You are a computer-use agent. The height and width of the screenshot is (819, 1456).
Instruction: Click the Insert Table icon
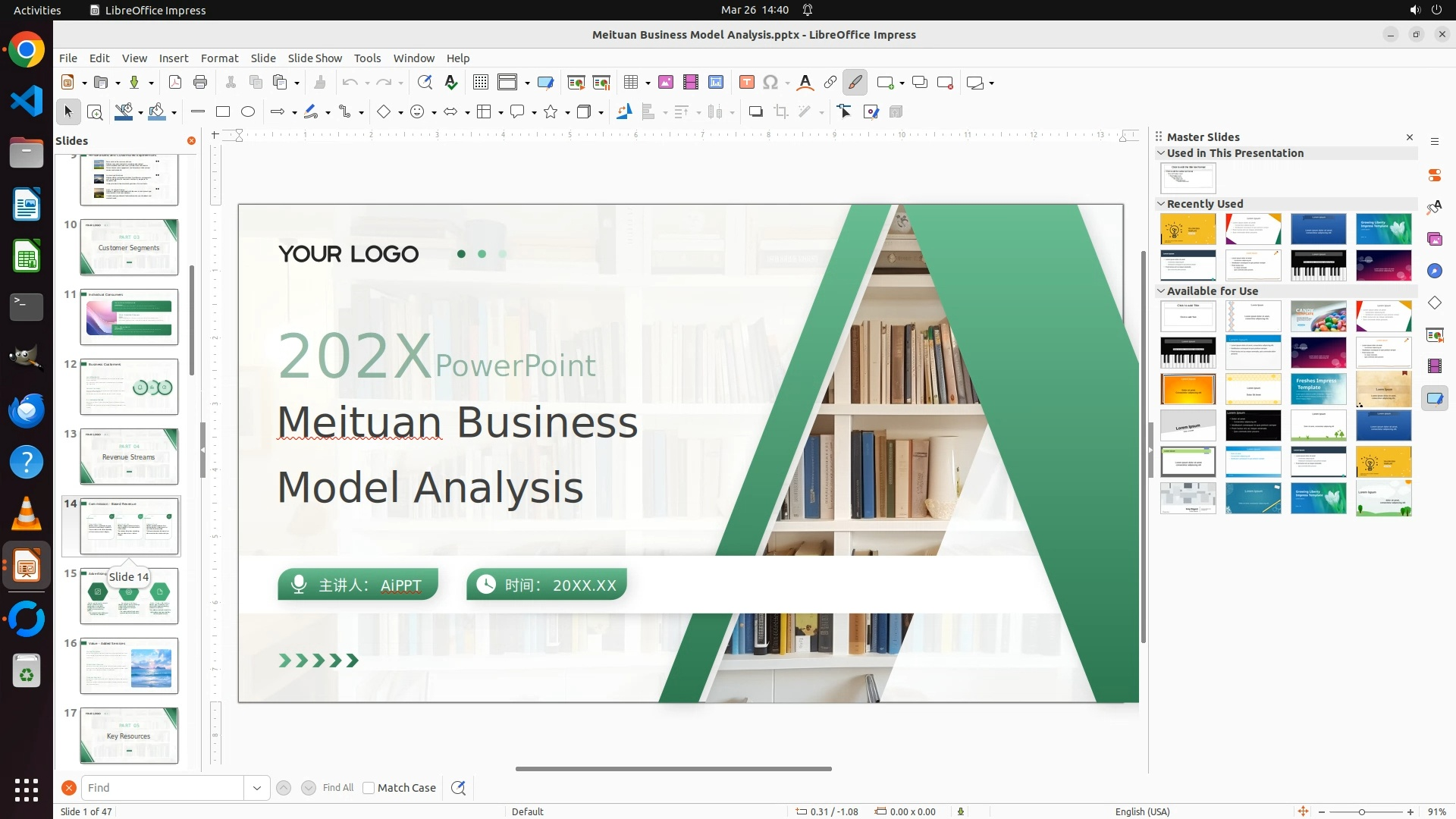(x=631, y=83)
